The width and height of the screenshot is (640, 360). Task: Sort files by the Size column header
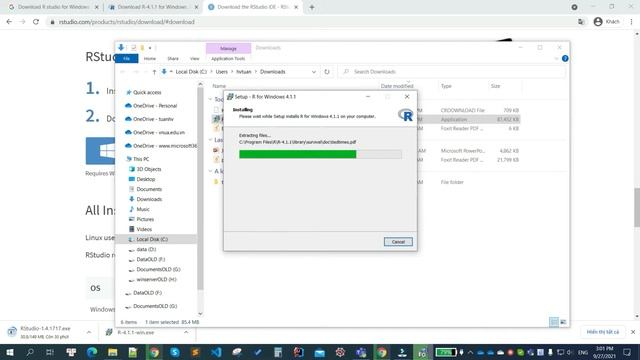[x=496, y=86]
